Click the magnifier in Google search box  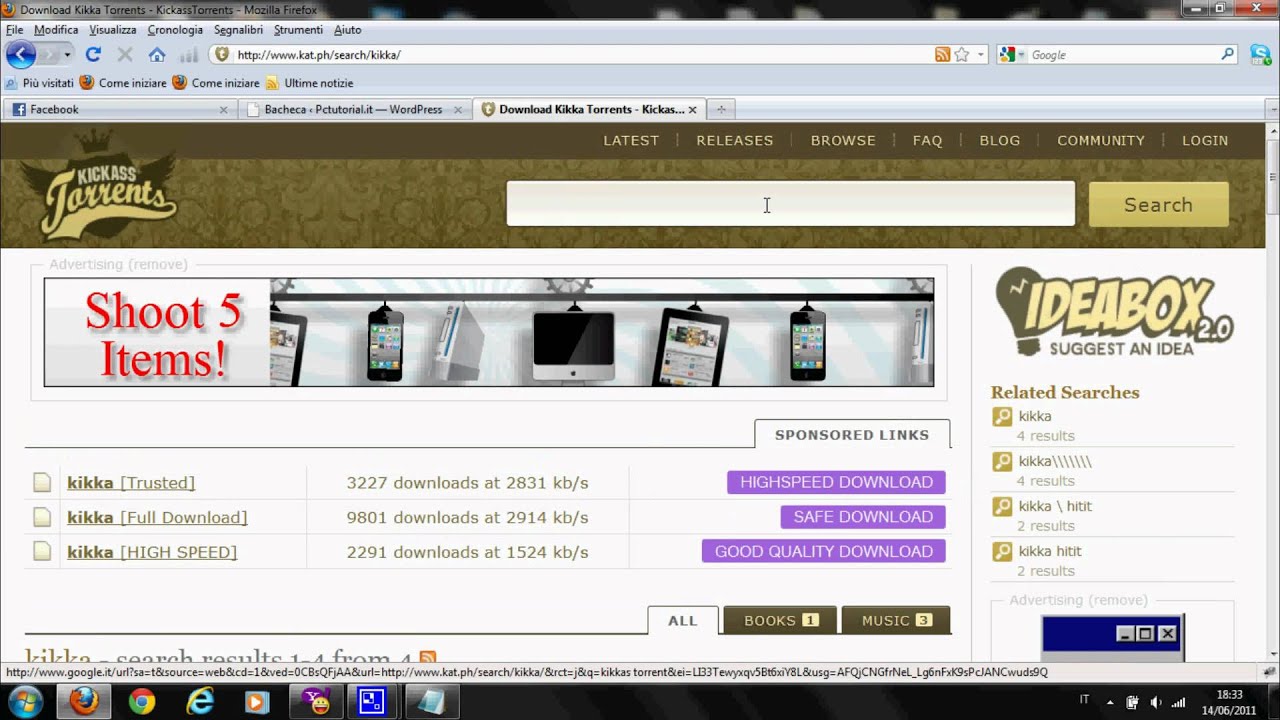point(1227,55)
